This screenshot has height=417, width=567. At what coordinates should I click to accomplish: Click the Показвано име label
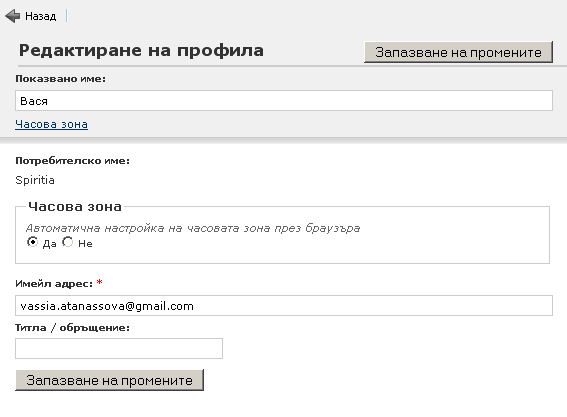tap(60, 78)
